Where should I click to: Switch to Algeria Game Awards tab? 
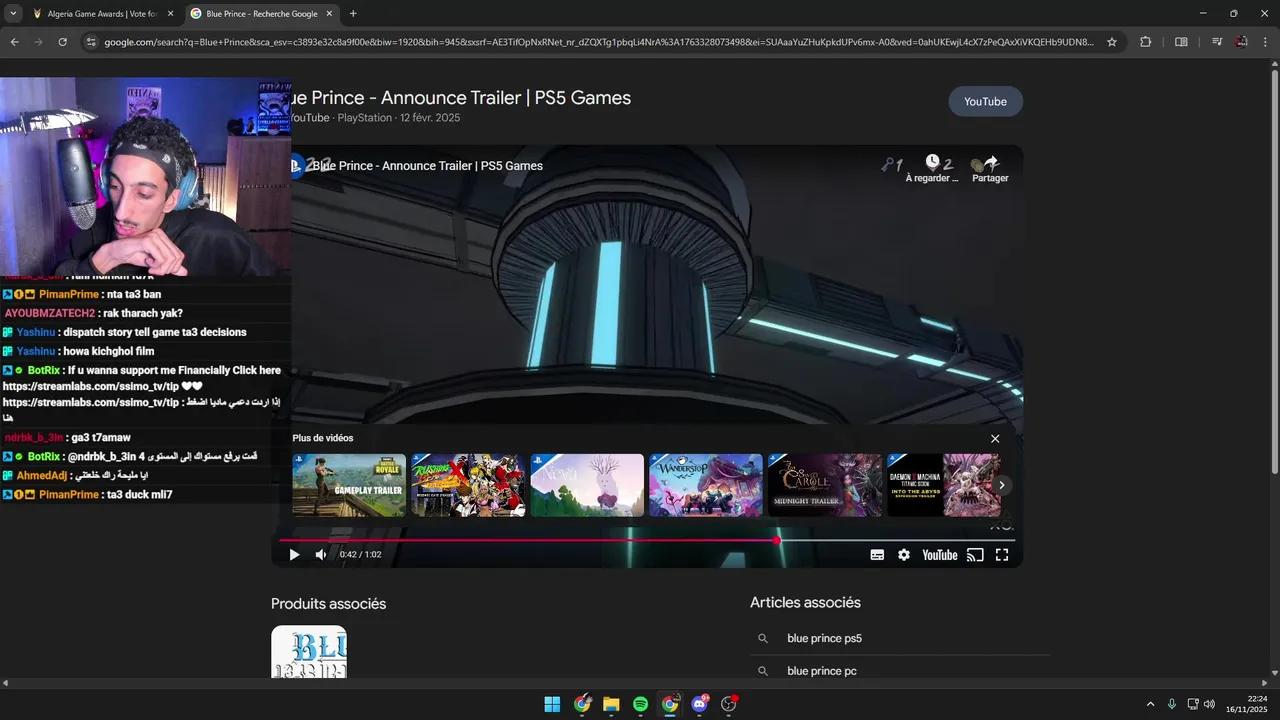tap(103, 14)
